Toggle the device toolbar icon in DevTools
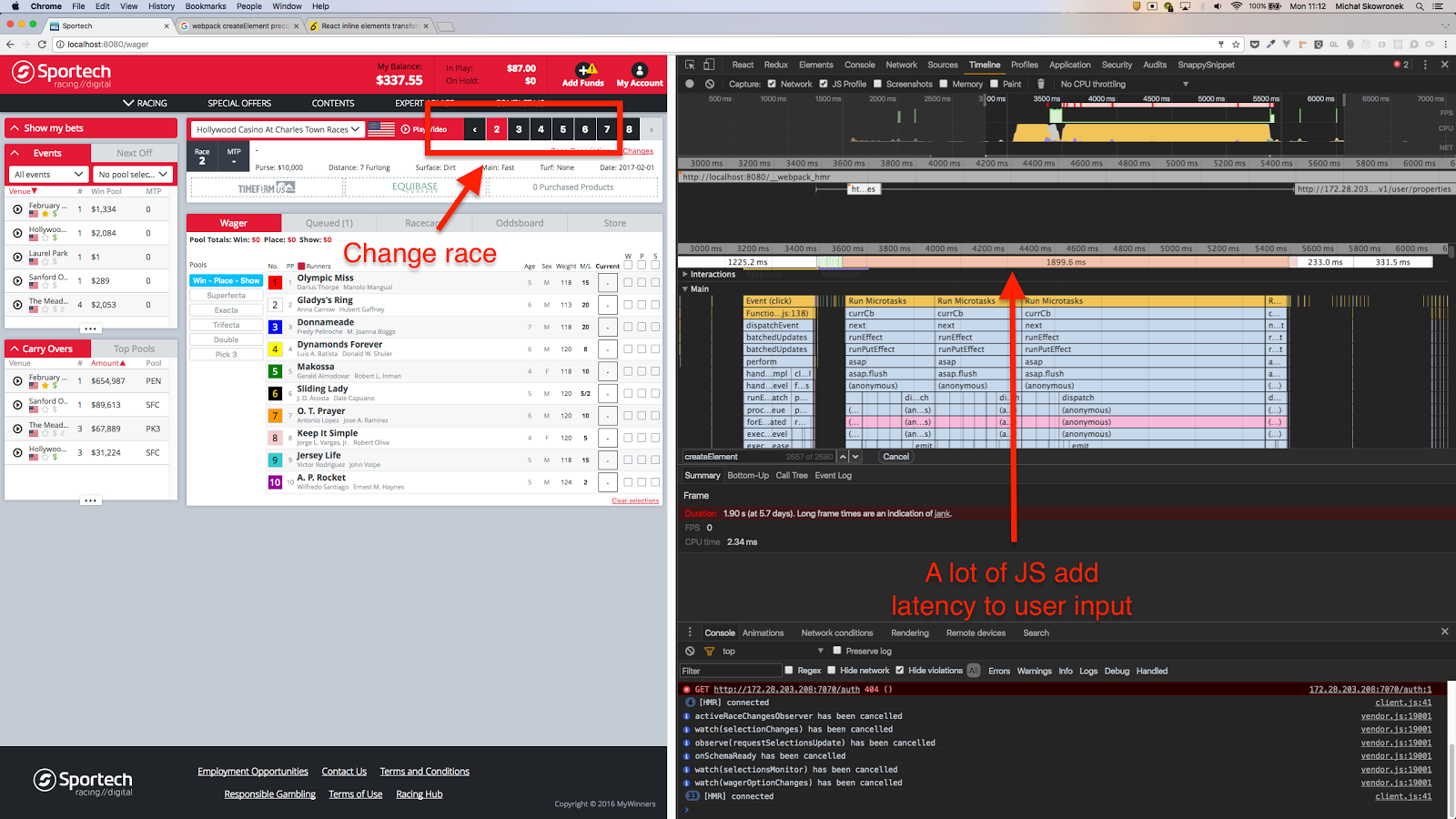 (x=709, y=65)
